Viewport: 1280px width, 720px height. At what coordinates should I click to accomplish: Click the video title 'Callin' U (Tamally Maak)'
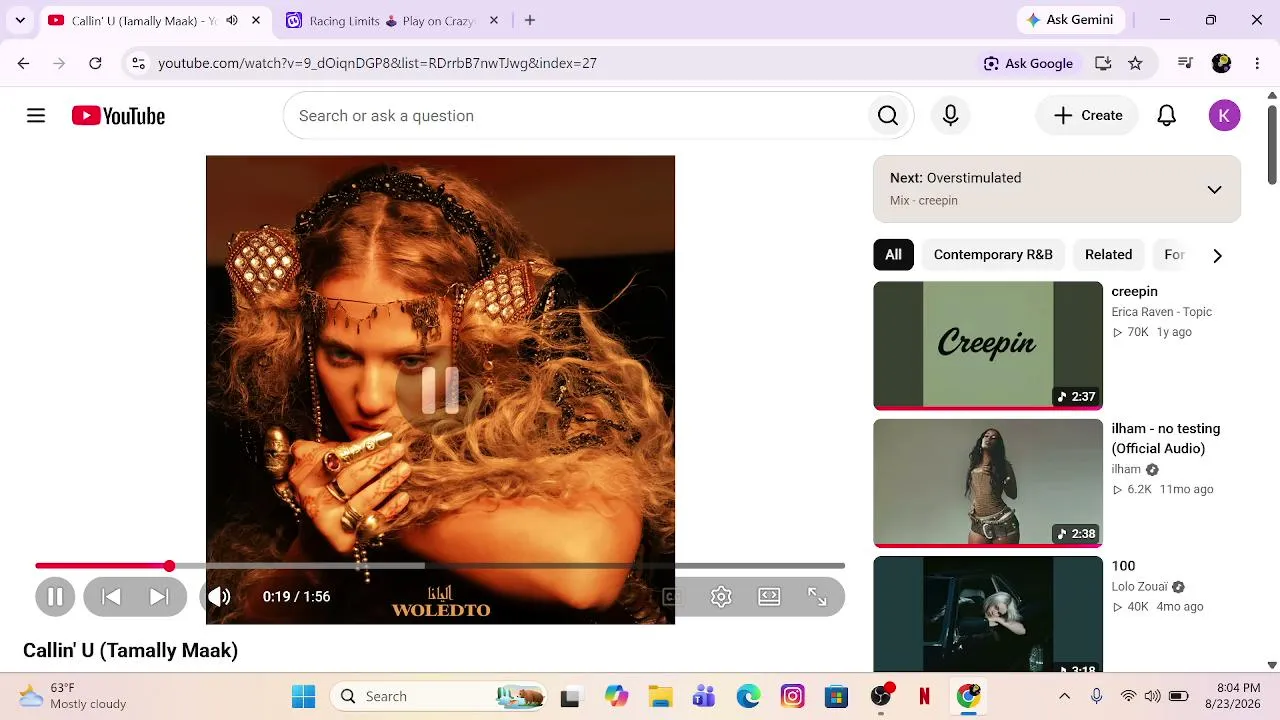pos(130,651)
